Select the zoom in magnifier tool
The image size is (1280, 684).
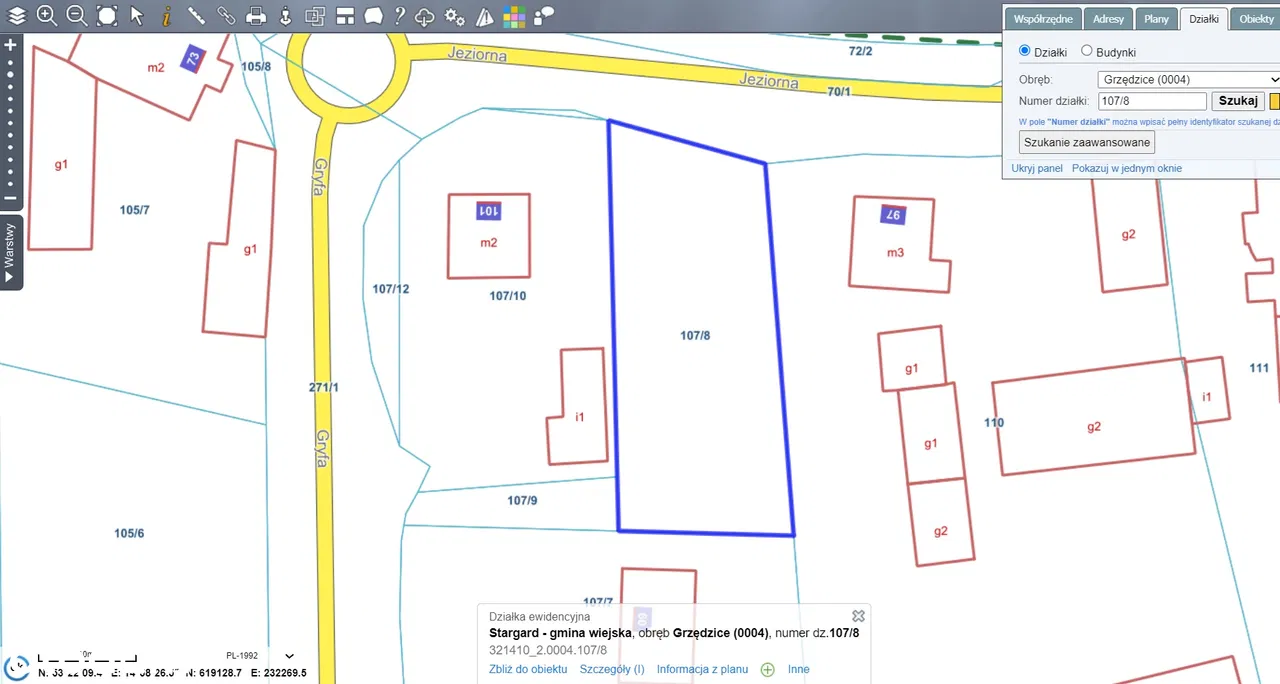46,15
